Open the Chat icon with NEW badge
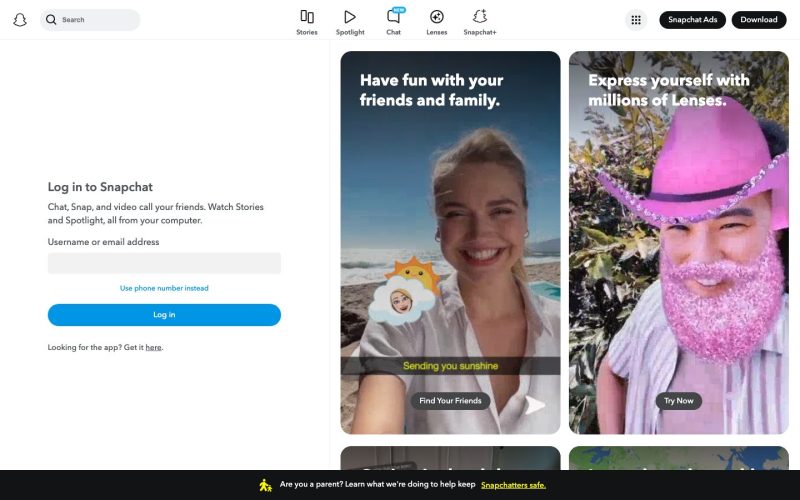Image resolution: width=800 pixels, height=500 pixels. click(x=393, y=16)
